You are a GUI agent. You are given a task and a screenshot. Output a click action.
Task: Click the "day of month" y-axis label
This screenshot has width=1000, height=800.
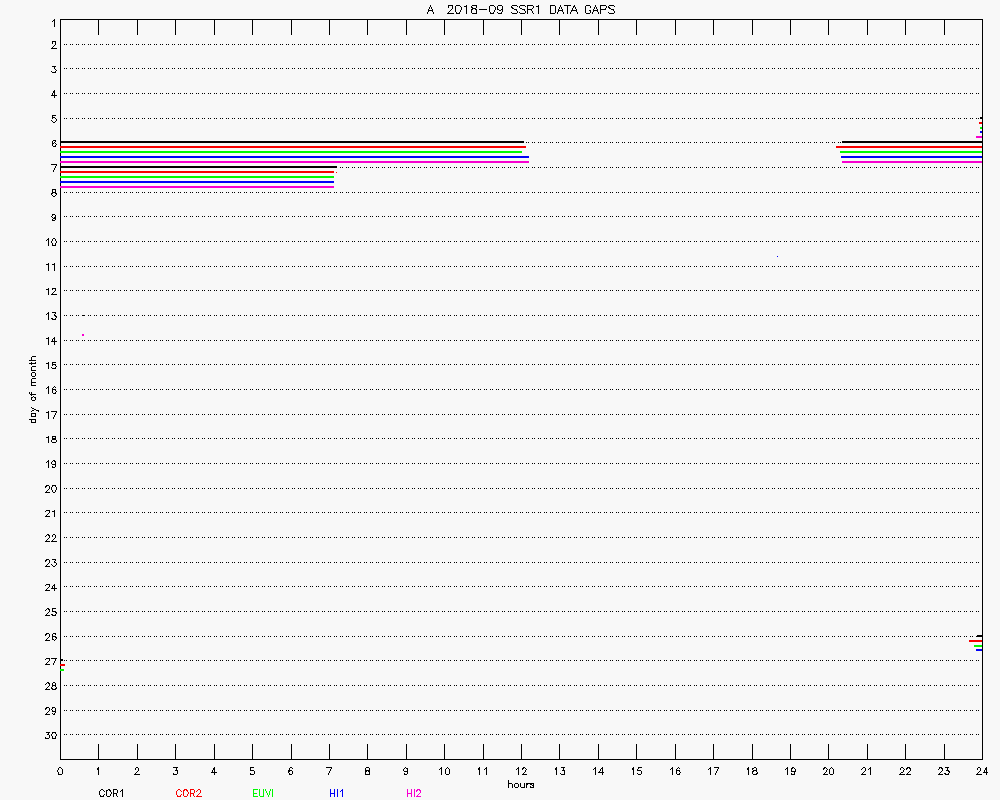[32, 389]
